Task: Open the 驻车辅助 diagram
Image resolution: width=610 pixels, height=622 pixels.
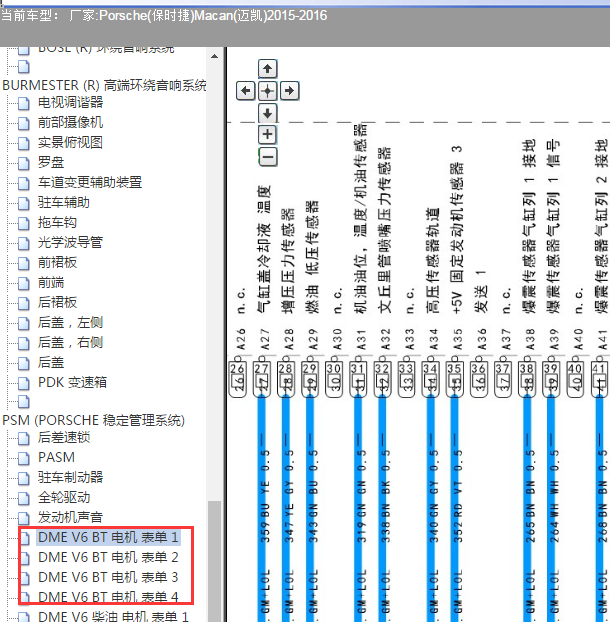Action: [x=63, y=202]
